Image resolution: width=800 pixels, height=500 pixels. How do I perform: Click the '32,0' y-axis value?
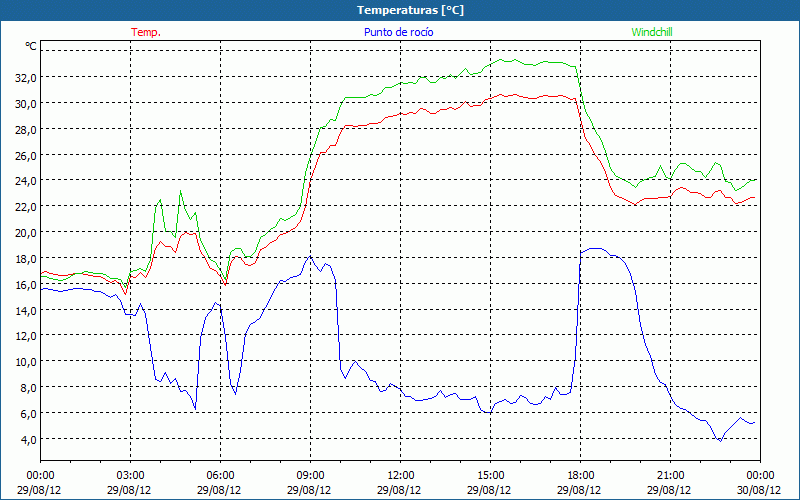click(25, 78)
